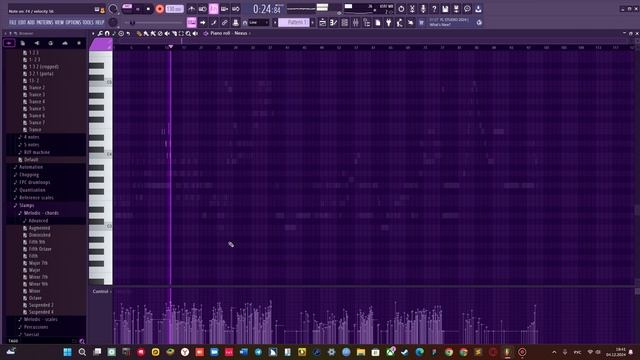Click the time display 0:24

tap(267, 9)
